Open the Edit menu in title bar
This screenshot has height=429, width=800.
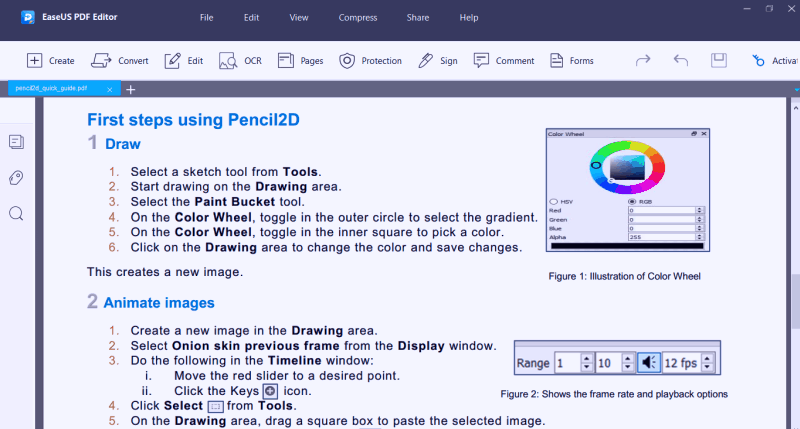[252, 17]
